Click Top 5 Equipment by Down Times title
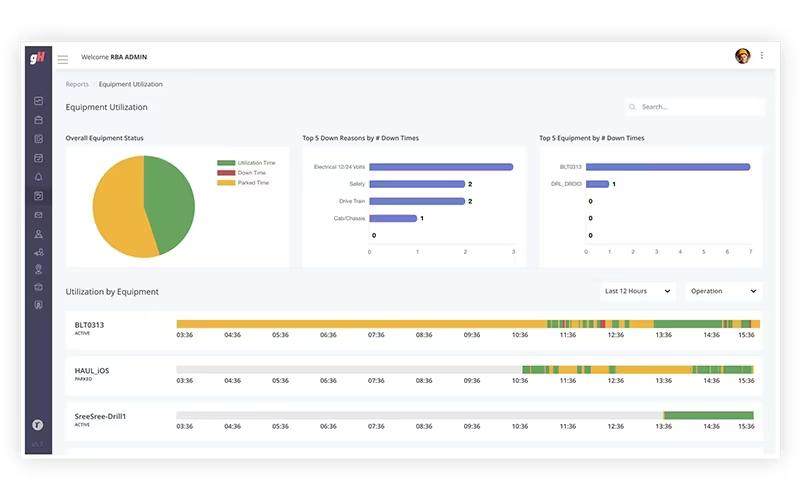The image size is (800, 500). pyautogui.click(x=591, y=138)
